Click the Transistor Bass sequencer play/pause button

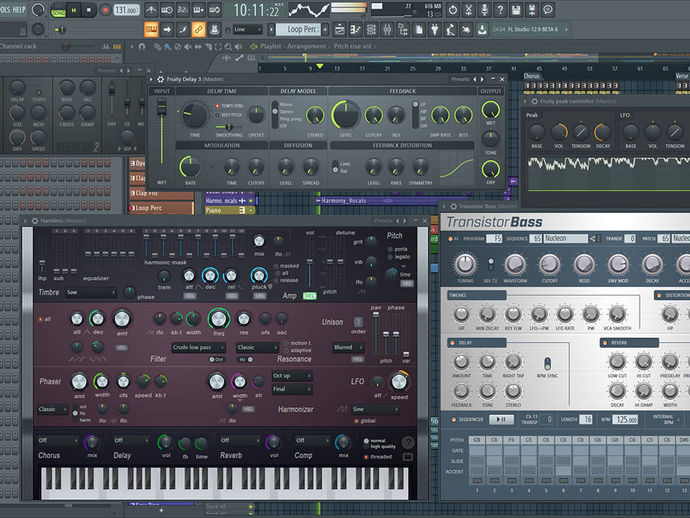pyautogui.click(x=501, y=419)
